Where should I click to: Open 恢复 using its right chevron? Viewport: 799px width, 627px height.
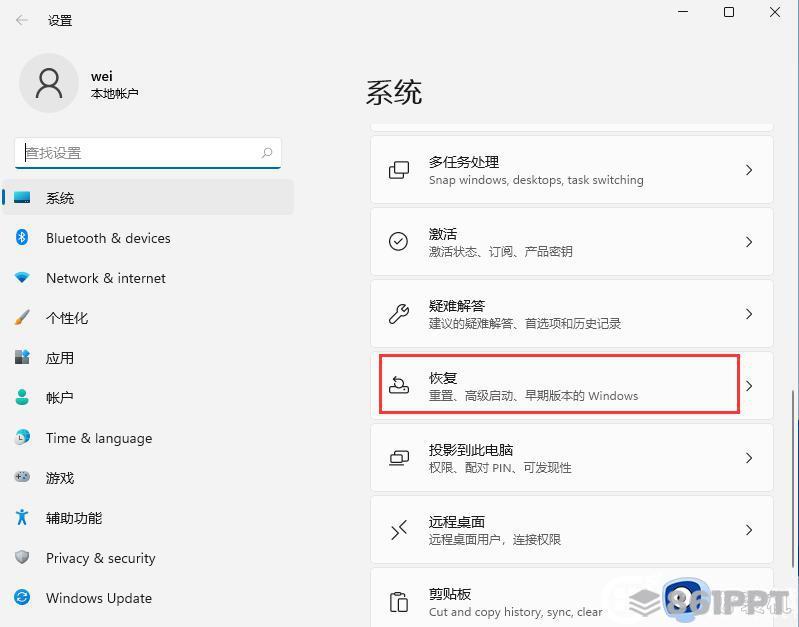point(749,386)
